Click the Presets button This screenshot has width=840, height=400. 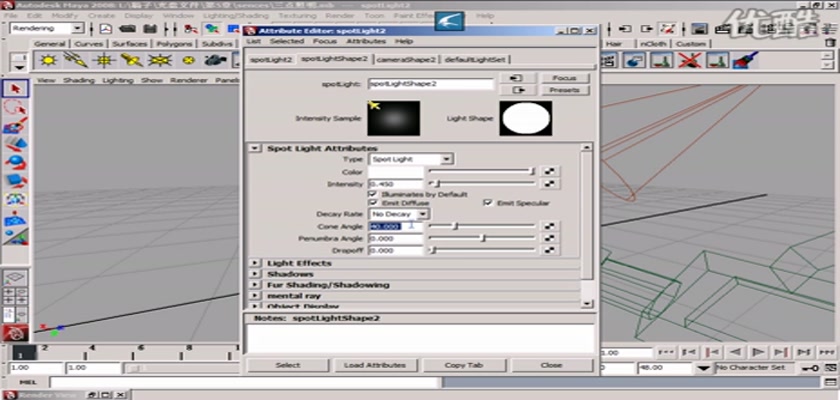click(x=564, y=90)
